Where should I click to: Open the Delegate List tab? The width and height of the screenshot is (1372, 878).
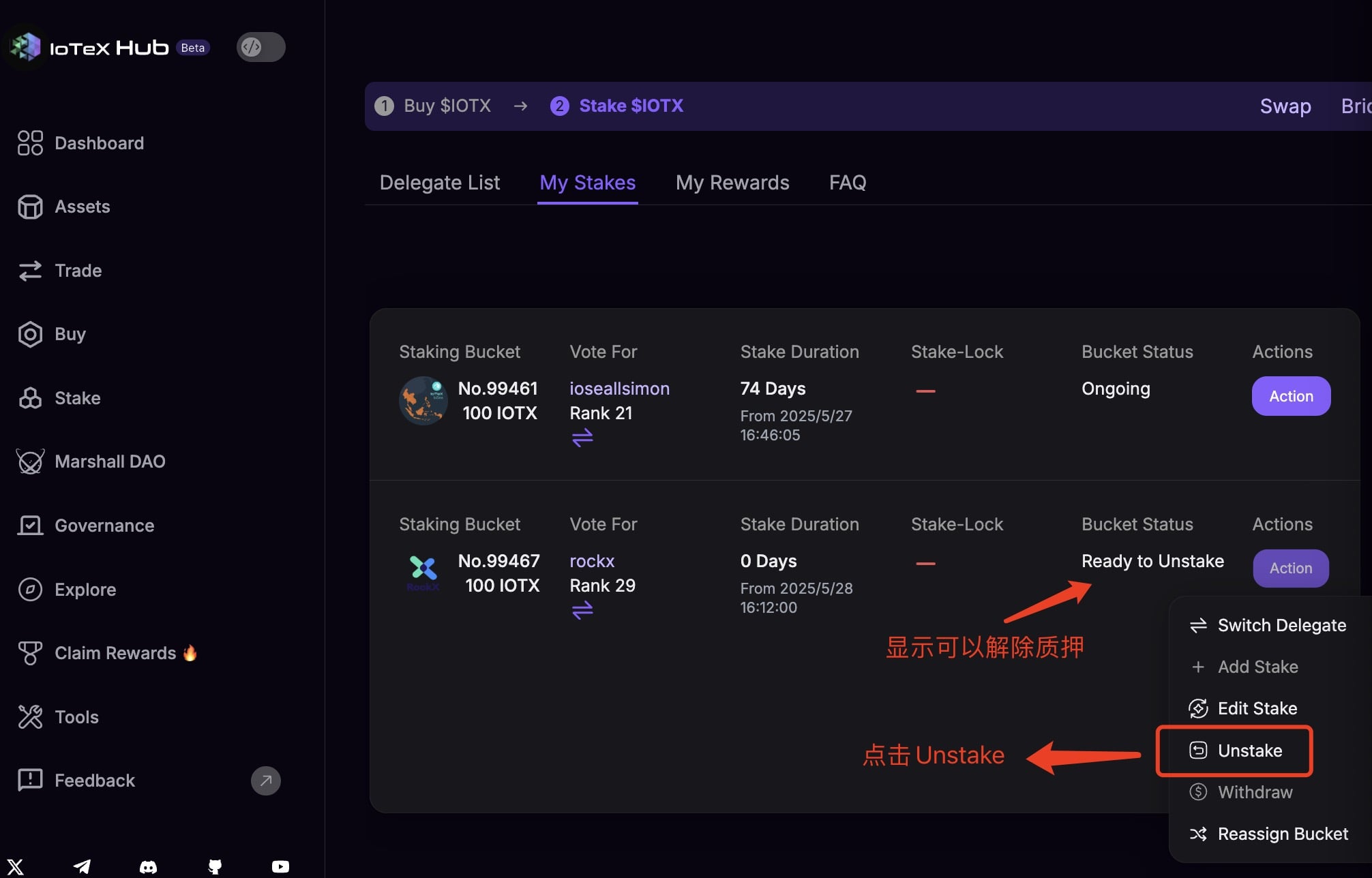point(439,183)
